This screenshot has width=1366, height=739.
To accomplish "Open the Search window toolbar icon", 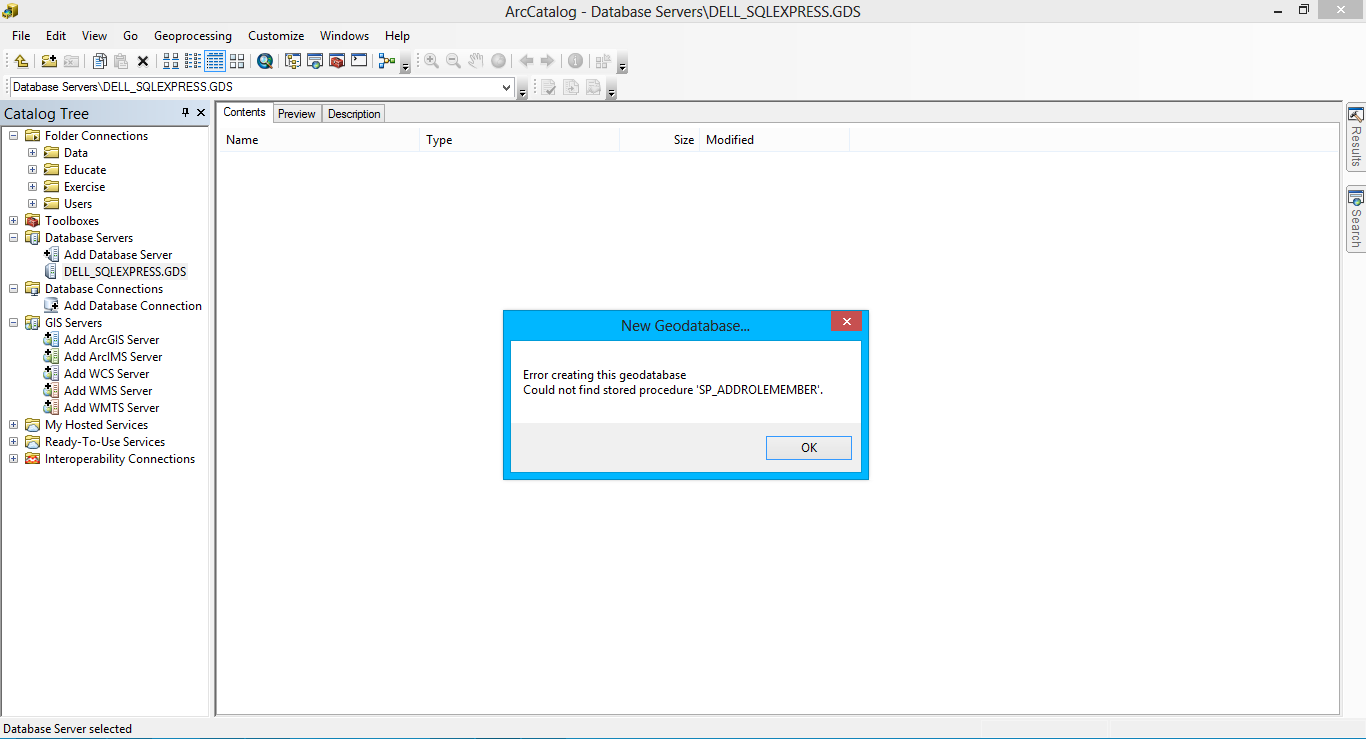I will click(x=315, y=61).
